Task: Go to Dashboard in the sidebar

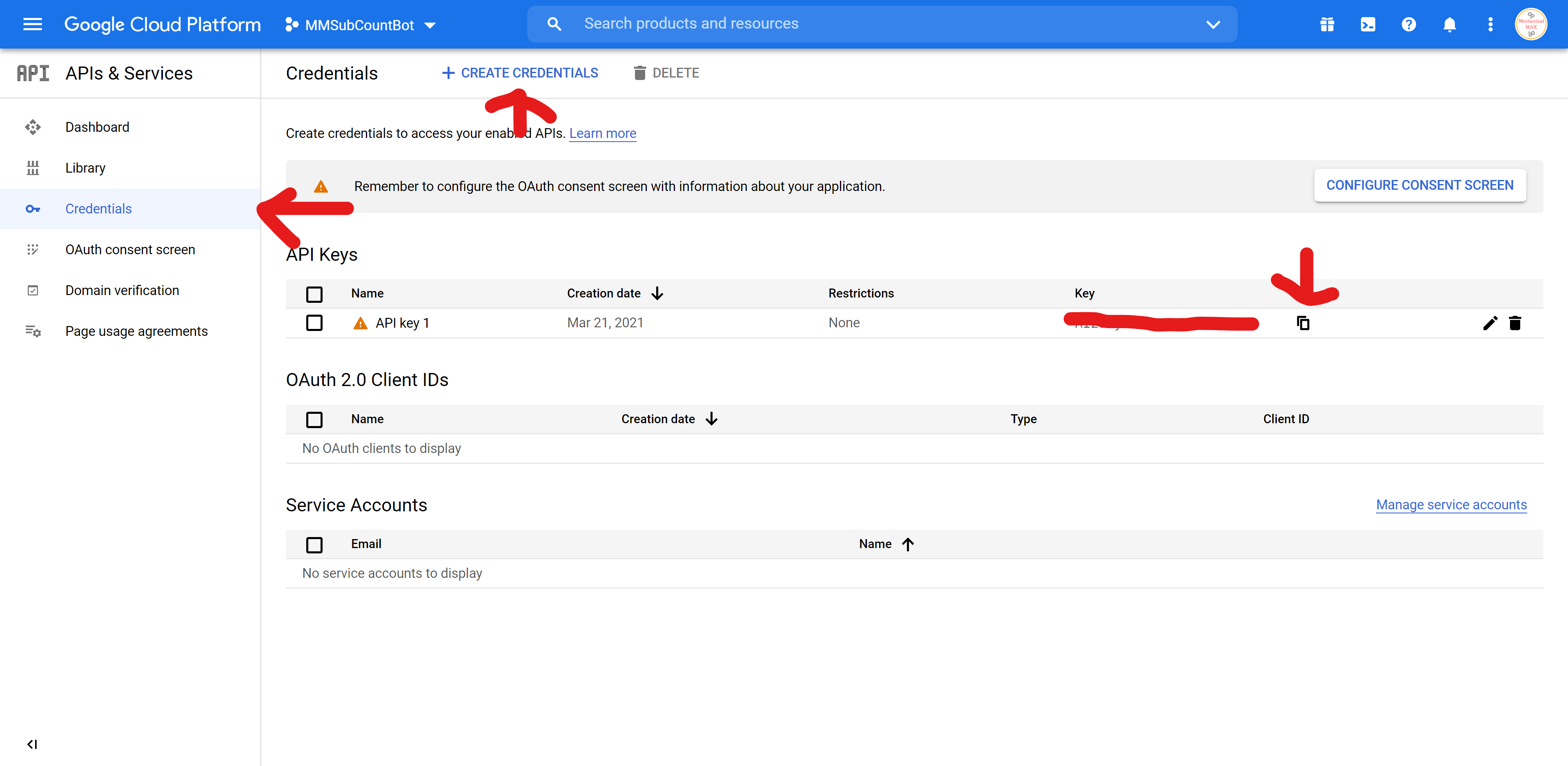Action: [130, 127]
